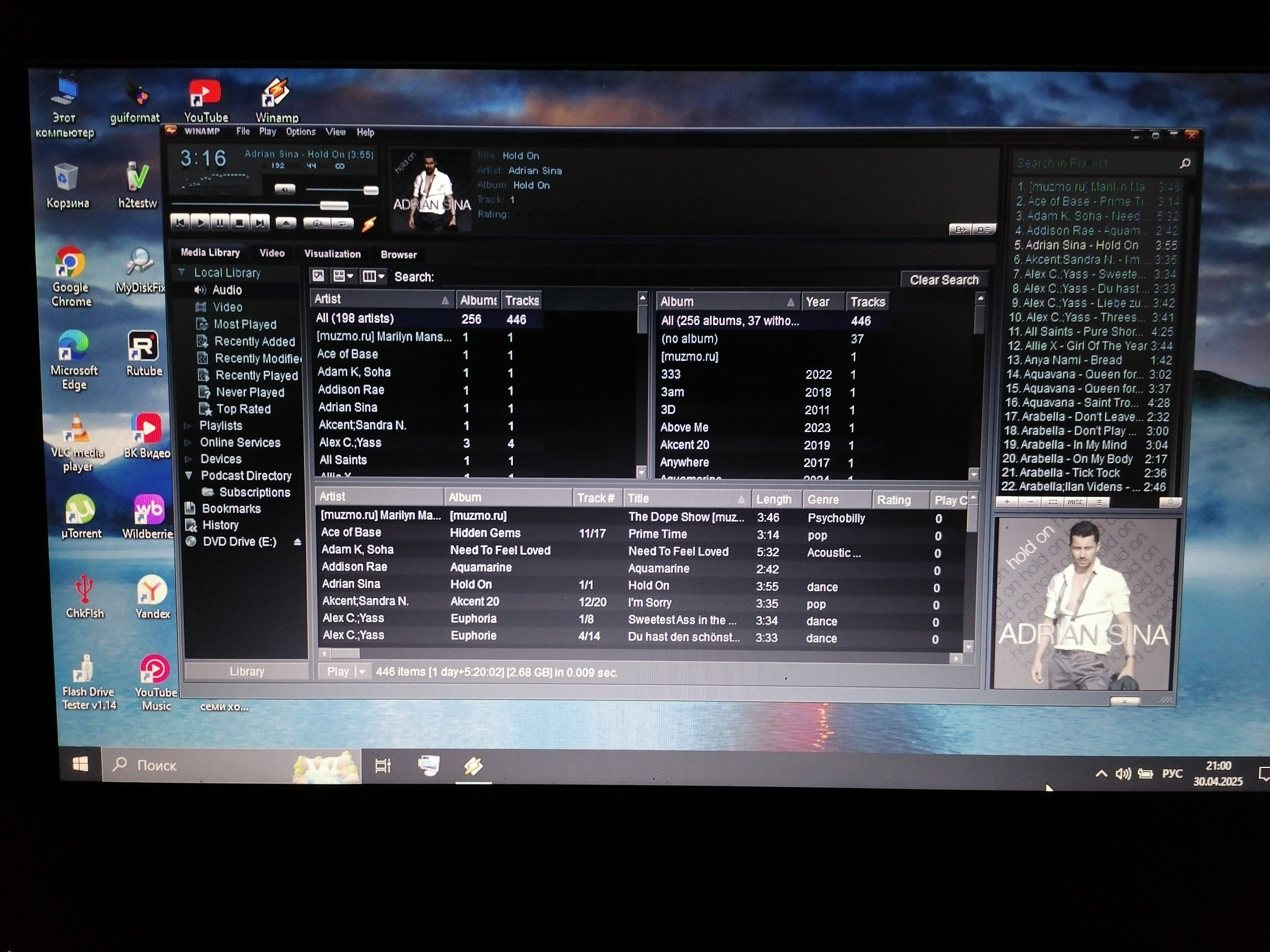Click the Library button below the tree
The image size is (1270, 952).
tap(247, 671)
